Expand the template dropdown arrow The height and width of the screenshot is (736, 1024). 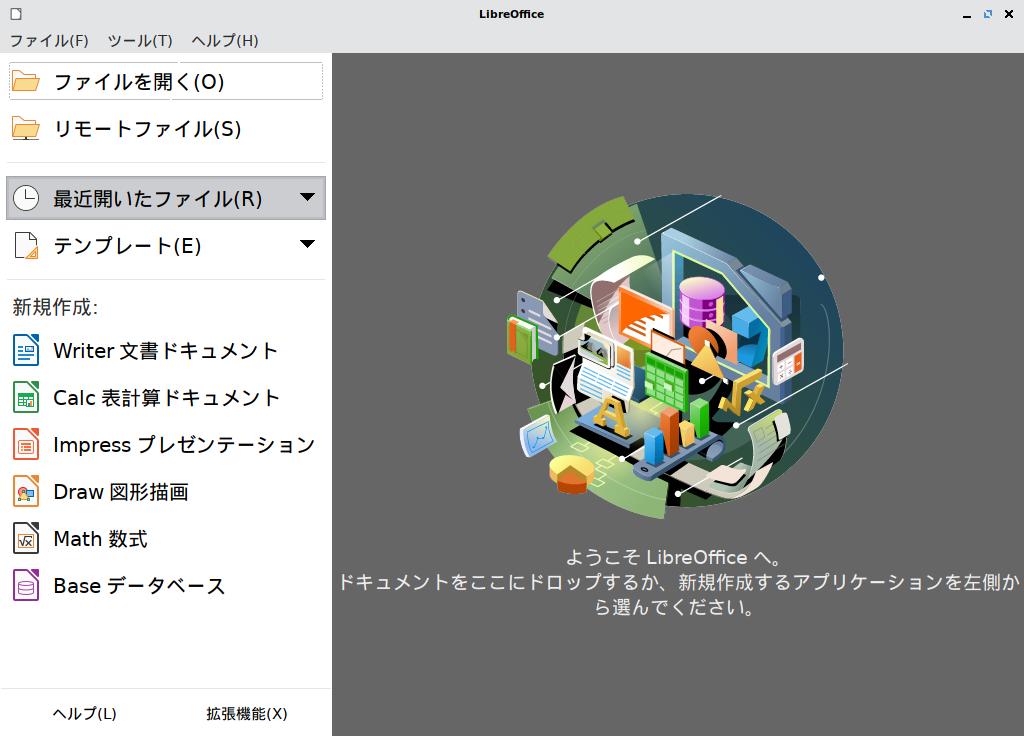click(307, 244)
